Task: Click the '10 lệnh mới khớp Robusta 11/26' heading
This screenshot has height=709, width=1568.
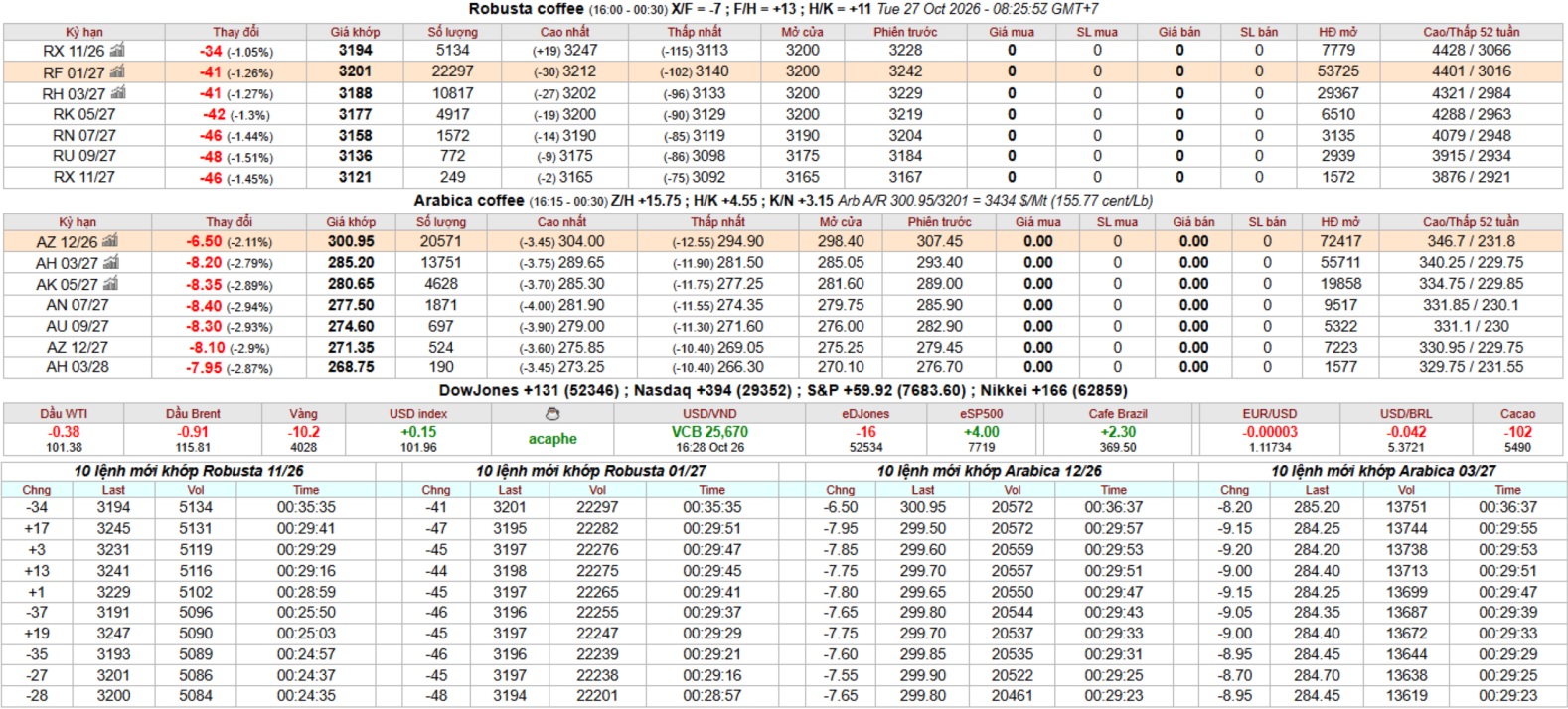Action: pos(189,471)
